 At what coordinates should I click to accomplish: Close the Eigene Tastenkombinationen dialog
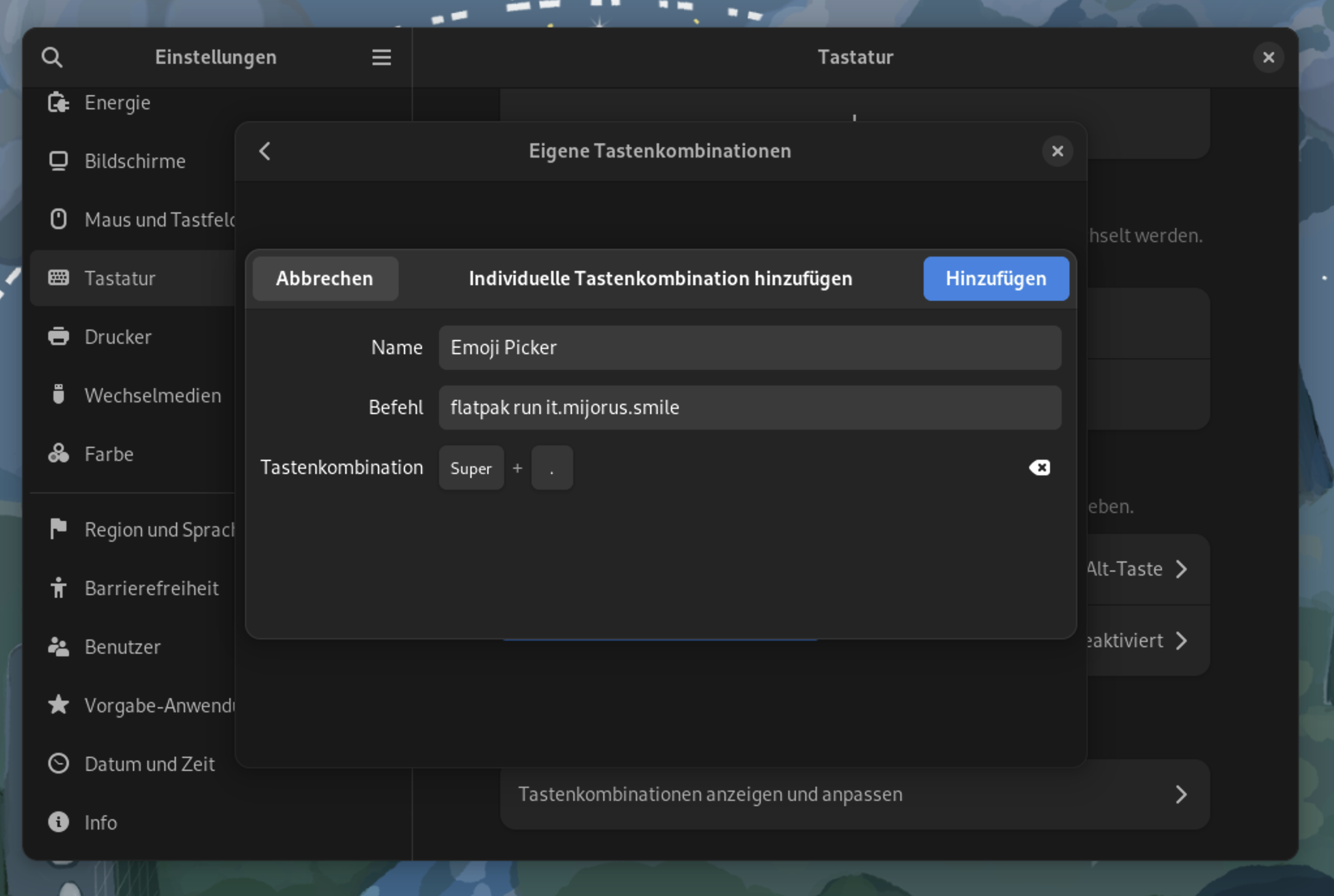point(1057,151)
